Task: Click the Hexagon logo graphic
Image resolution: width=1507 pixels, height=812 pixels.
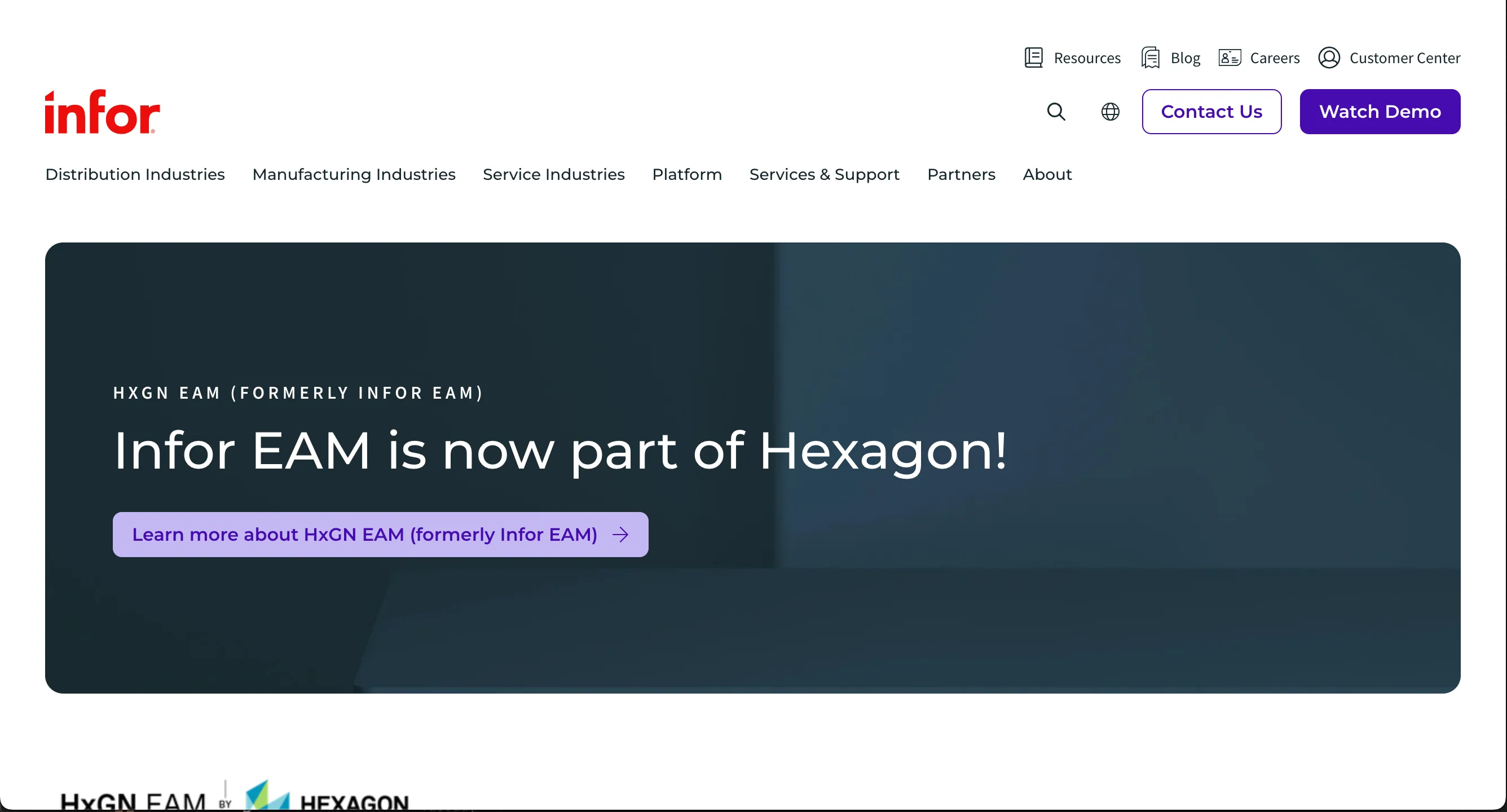Action: (x=268, y=796)
